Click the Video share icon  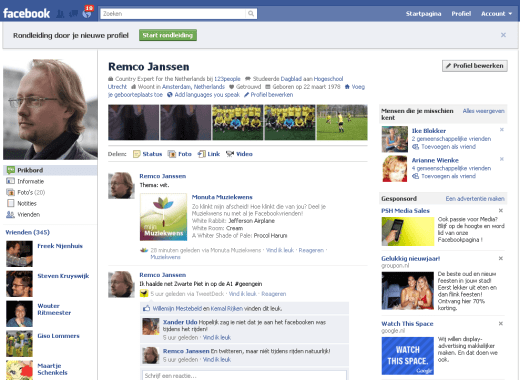coord(230,154)
